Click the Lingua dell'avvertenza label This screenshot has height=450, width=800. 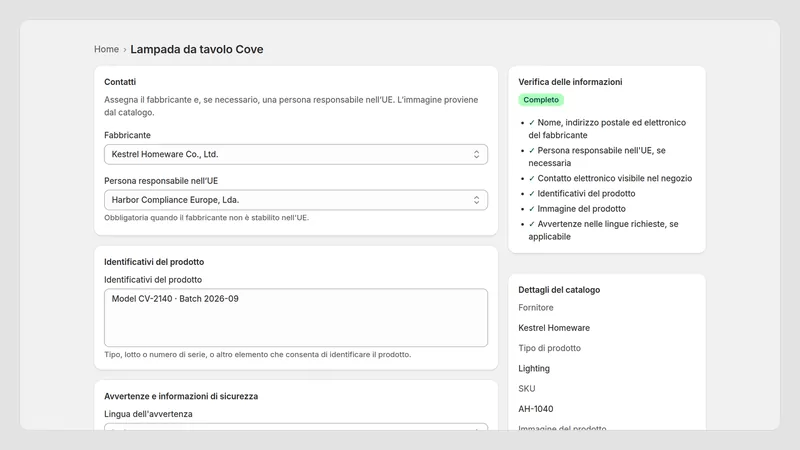click(148, 414)
